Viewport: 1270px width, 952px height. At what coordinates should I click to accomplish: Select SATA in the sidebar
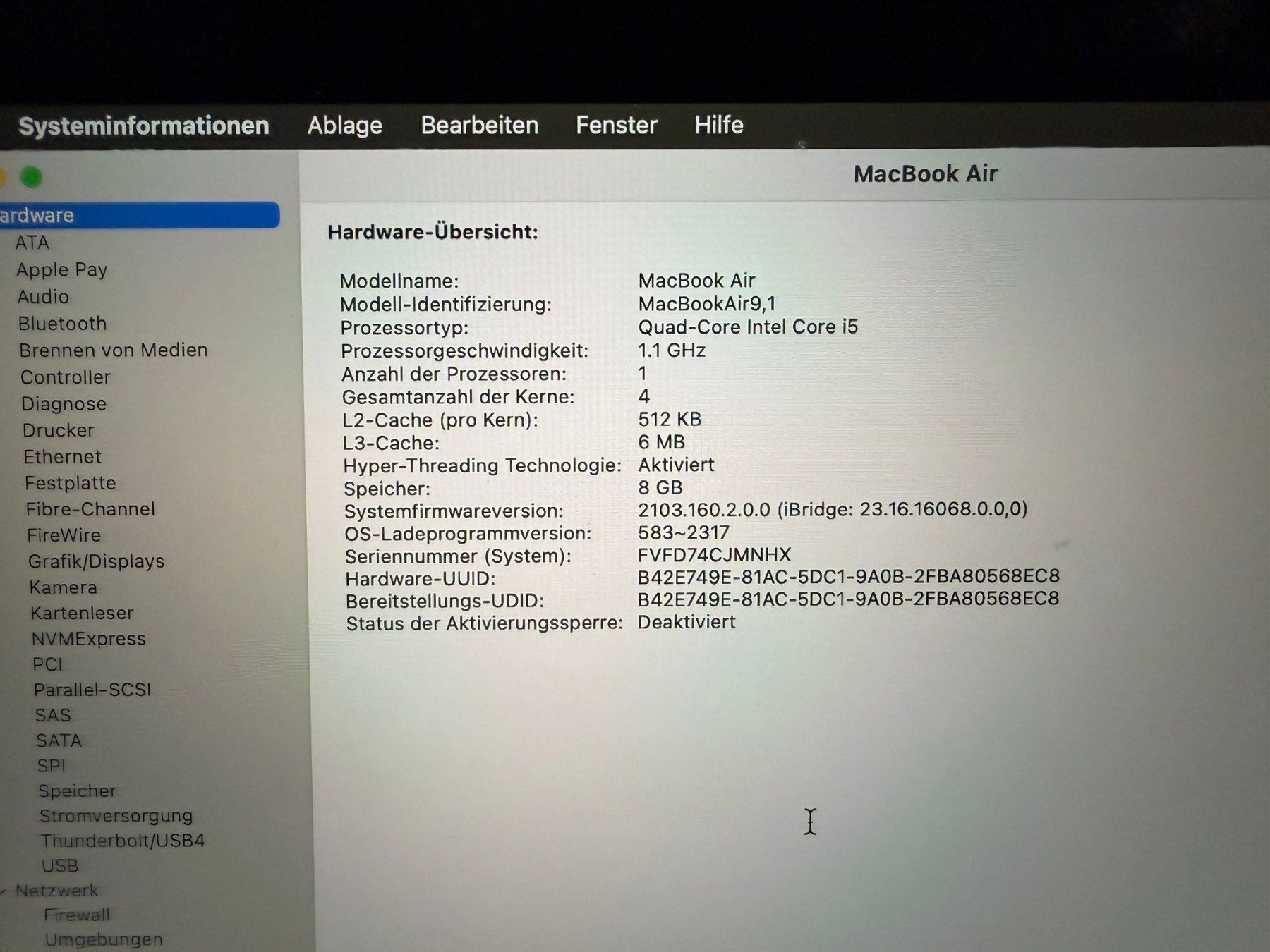coord(59,740)
